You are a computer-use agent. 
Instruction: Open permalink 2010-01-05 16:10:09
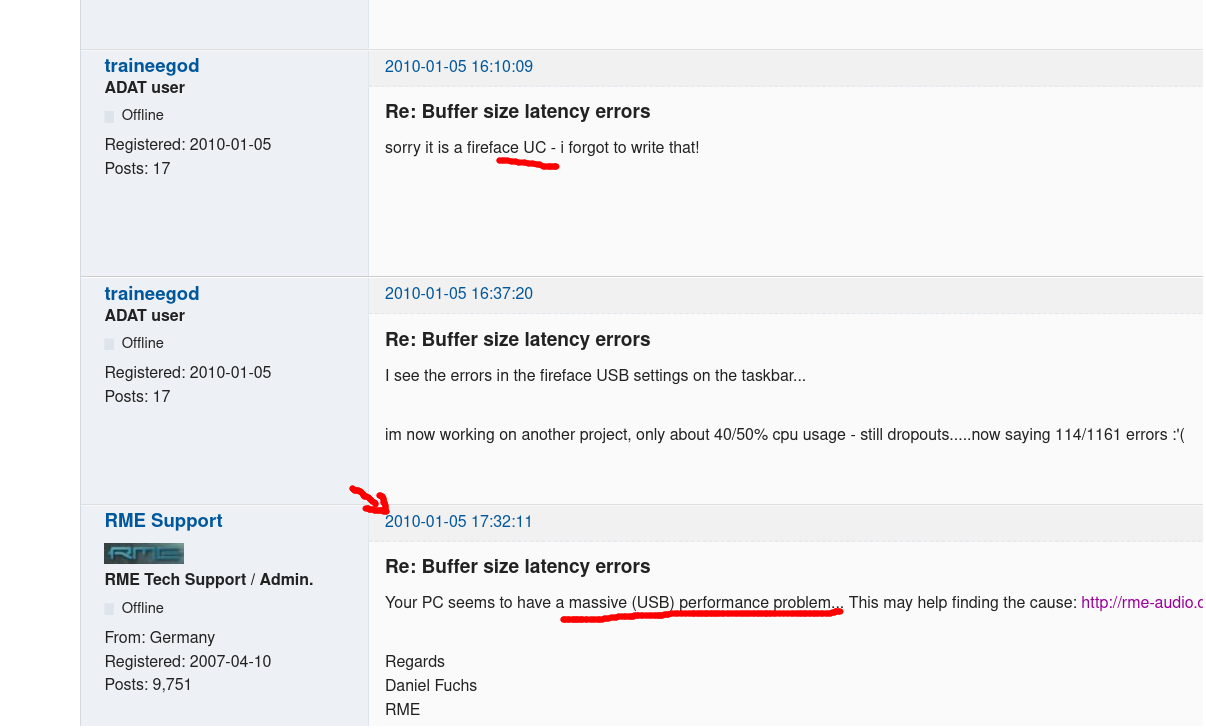459,67
